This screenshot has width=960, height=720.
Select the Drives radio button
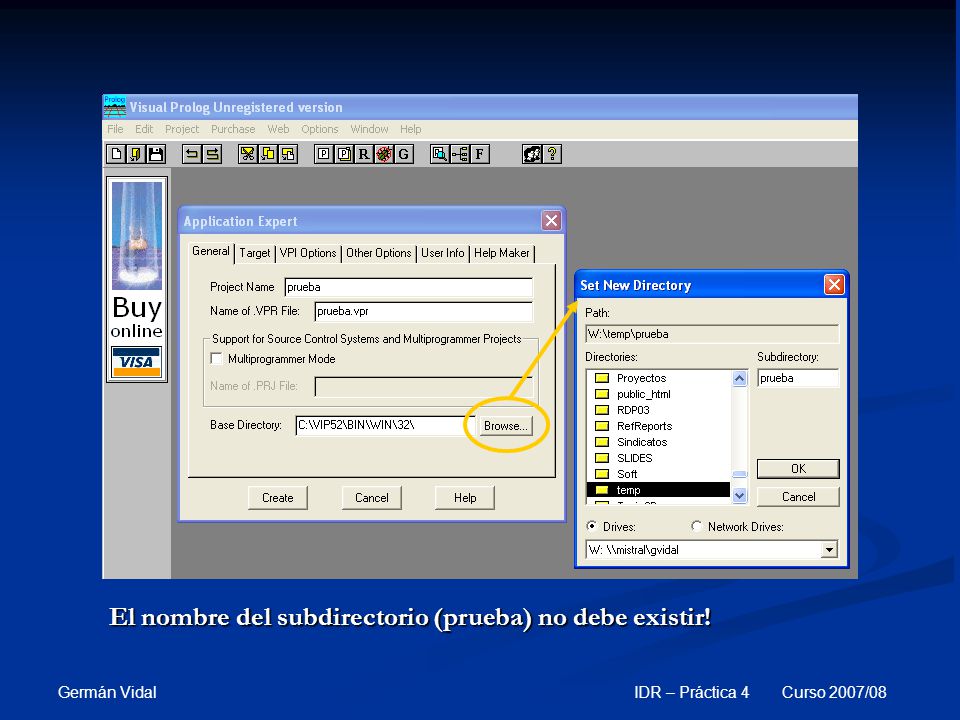coord(591,526)
